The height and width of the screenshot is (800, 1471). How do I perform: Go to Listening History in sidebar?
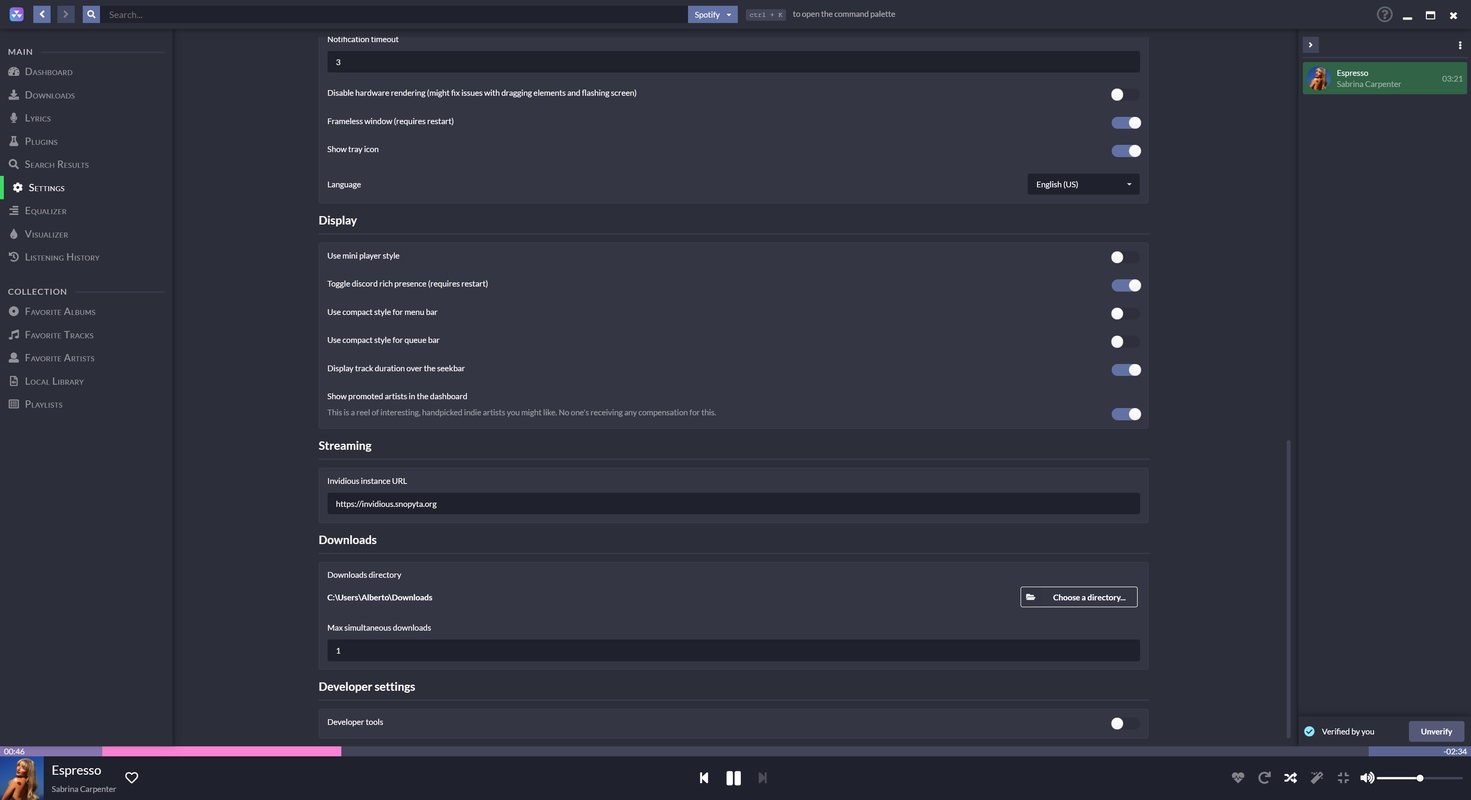tap(62, 257)
